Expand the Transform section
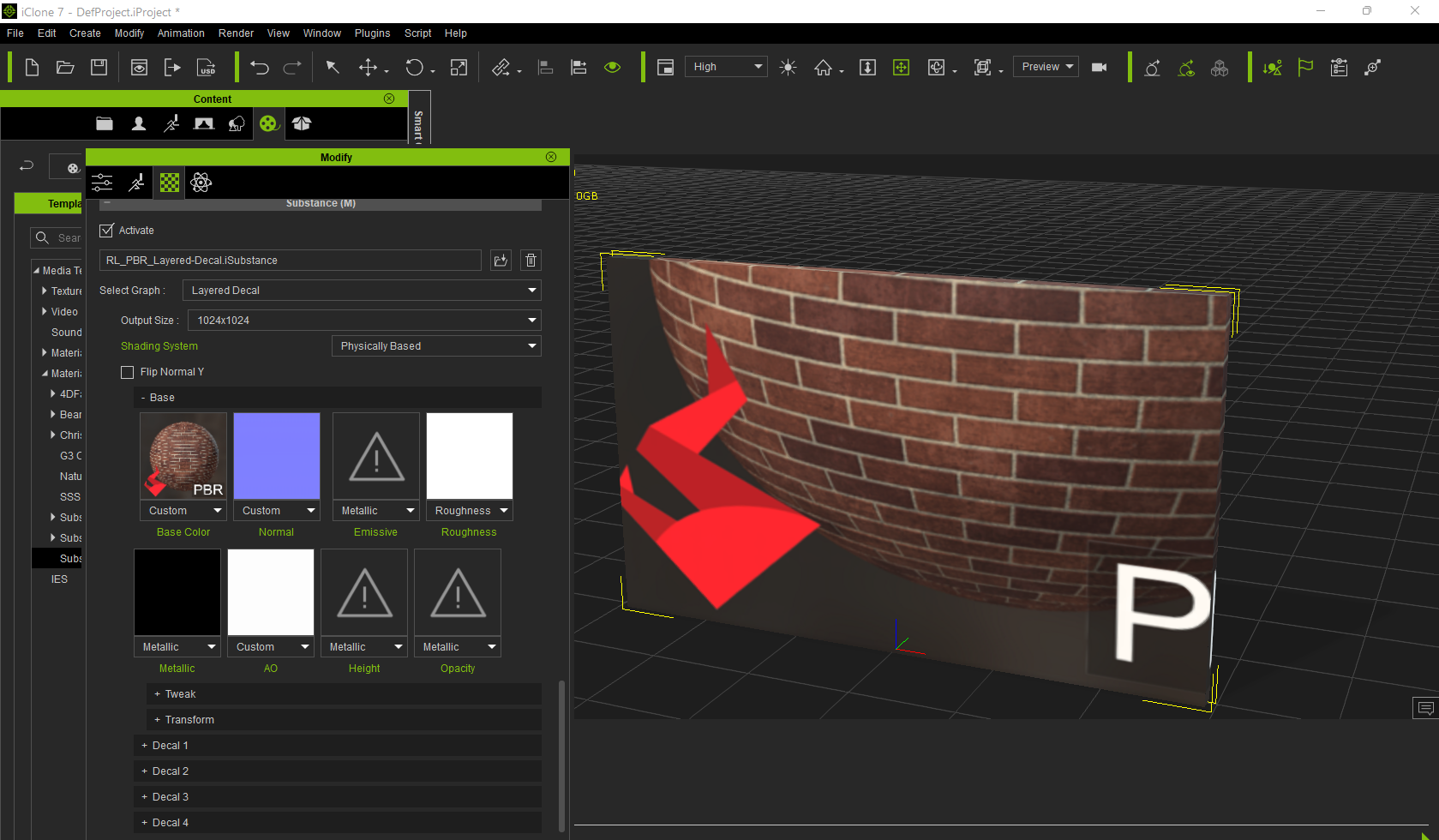Viewport: 1439px width, 840px height. pyautogui.click(x=344, y=719)
